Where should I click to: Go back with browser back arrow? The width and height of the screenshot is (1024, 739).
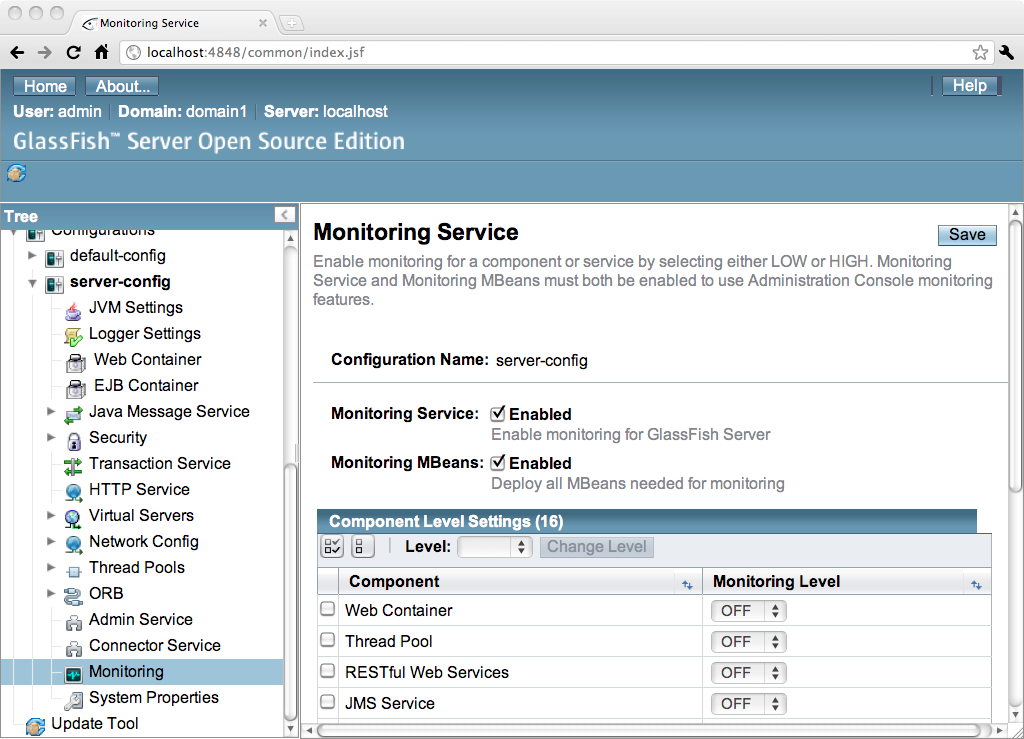[17, 52]
